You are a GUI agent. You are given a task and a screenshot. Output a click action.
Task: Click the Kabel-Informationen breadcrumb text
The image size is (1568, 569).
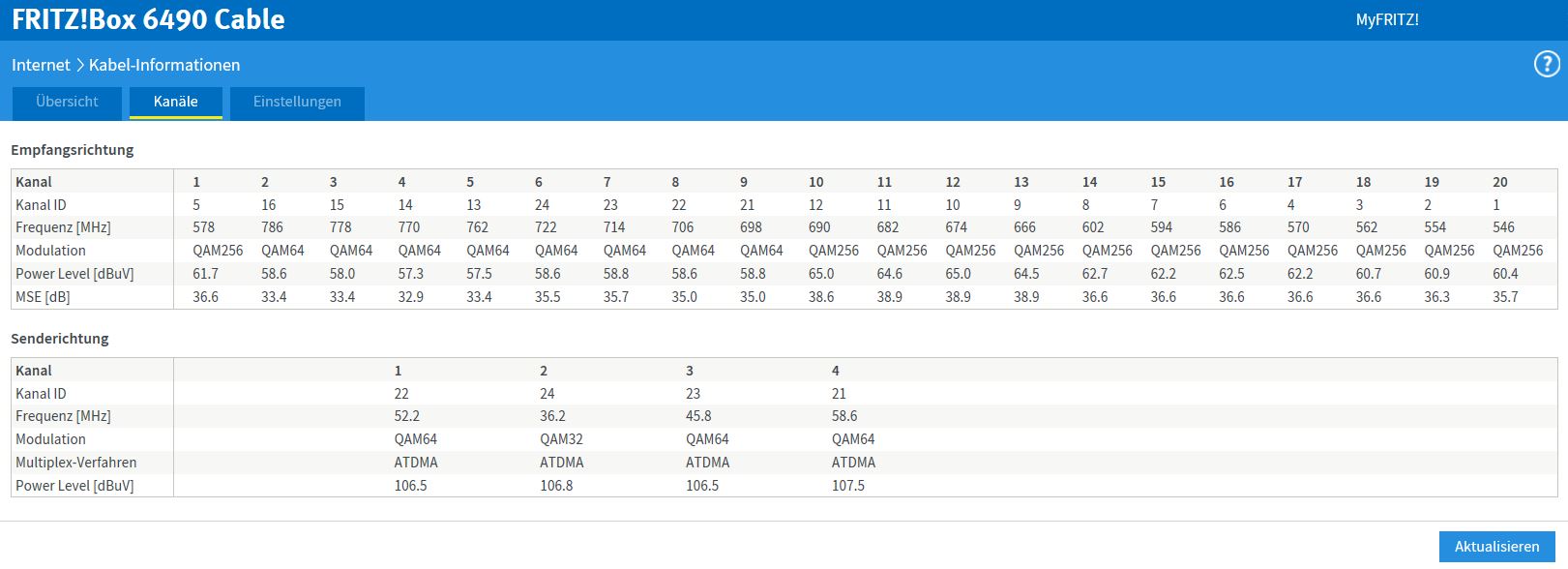coord(164,65)
